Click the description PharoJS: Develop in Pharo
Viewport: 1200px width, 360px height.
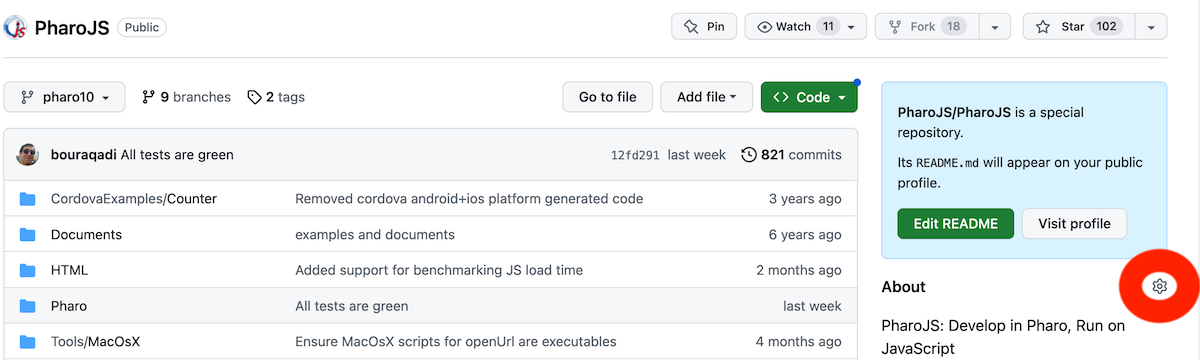1003,337
